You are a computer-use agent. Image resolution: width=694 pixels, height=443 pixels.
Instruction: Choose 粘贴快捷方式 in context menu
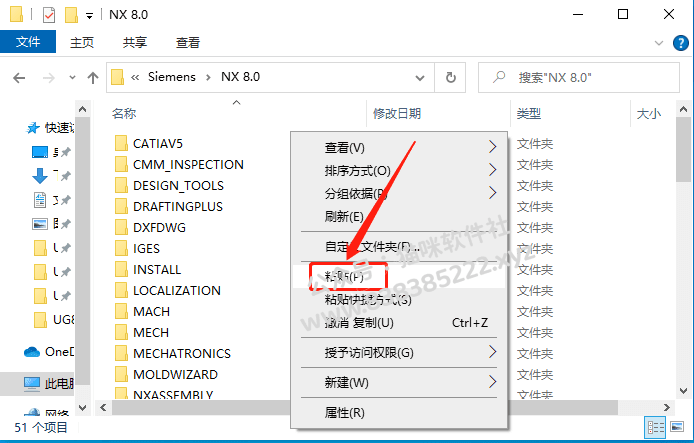(x=399, y=300)
